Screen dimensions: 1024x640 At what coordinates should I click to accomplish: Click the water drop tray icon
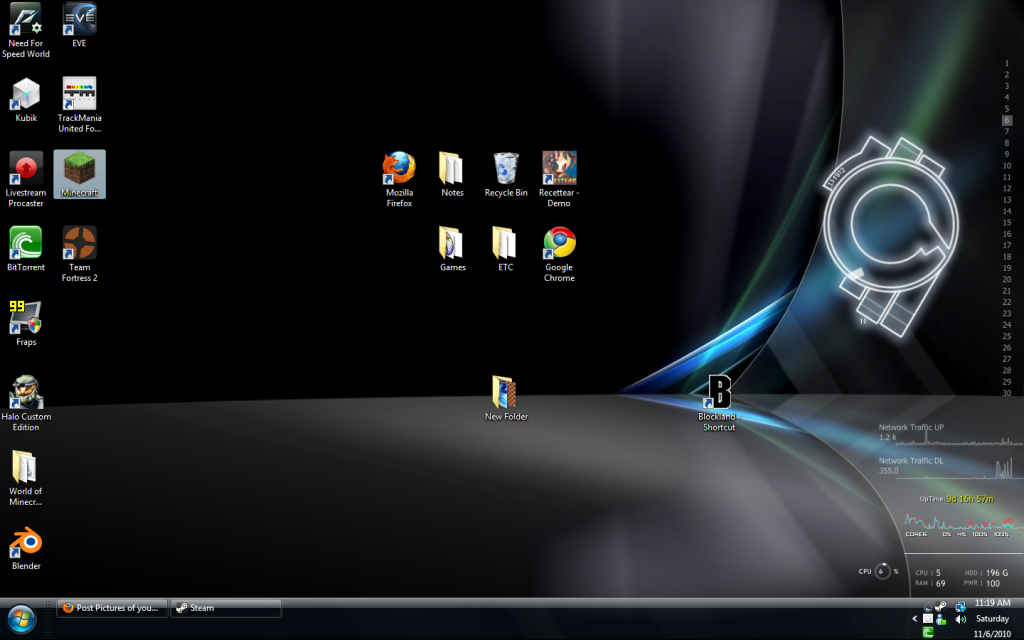(x=928, y=607)
